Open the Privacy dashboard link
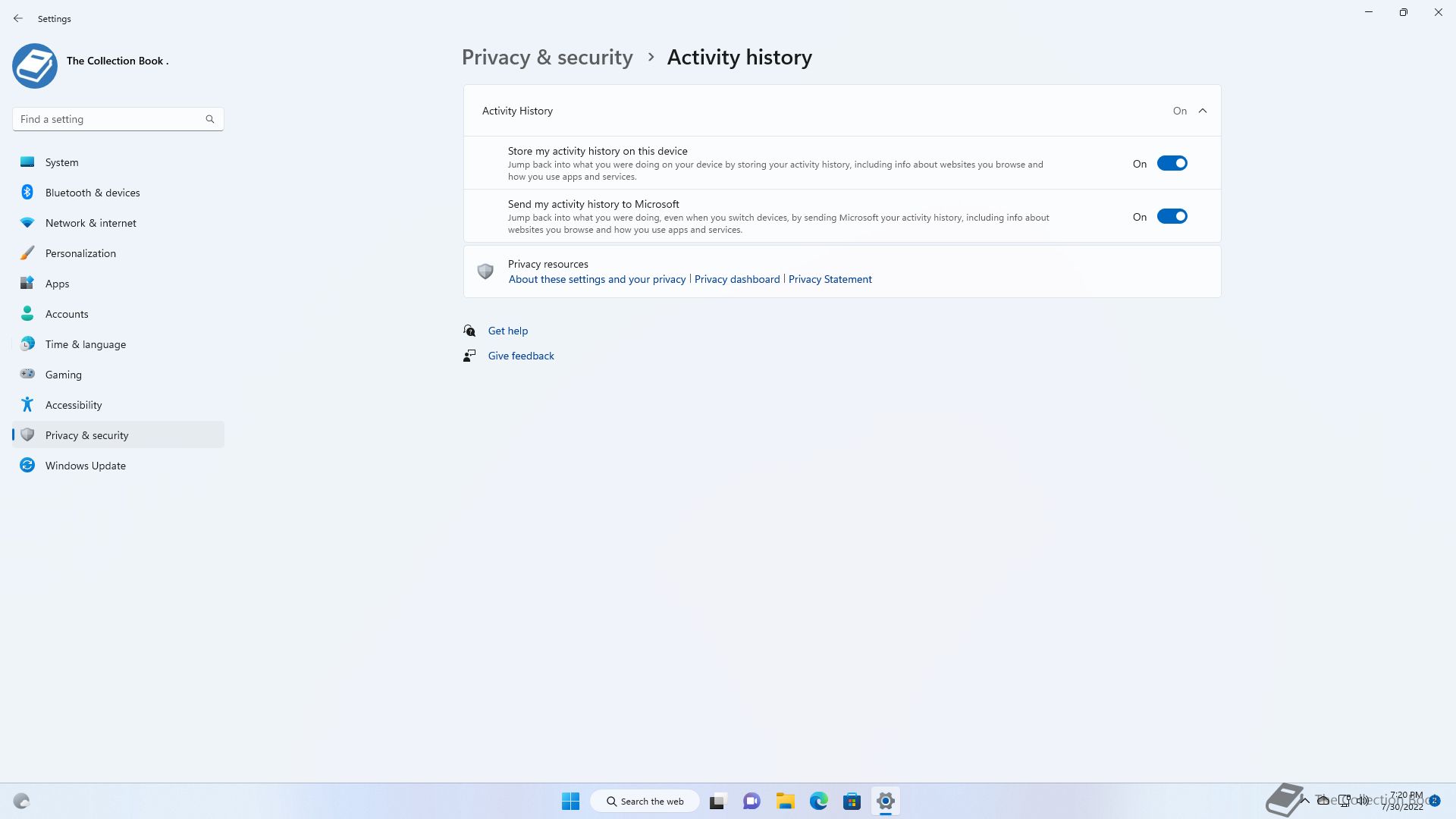This screenshot has height=819, width=1456. coord(737,279)
